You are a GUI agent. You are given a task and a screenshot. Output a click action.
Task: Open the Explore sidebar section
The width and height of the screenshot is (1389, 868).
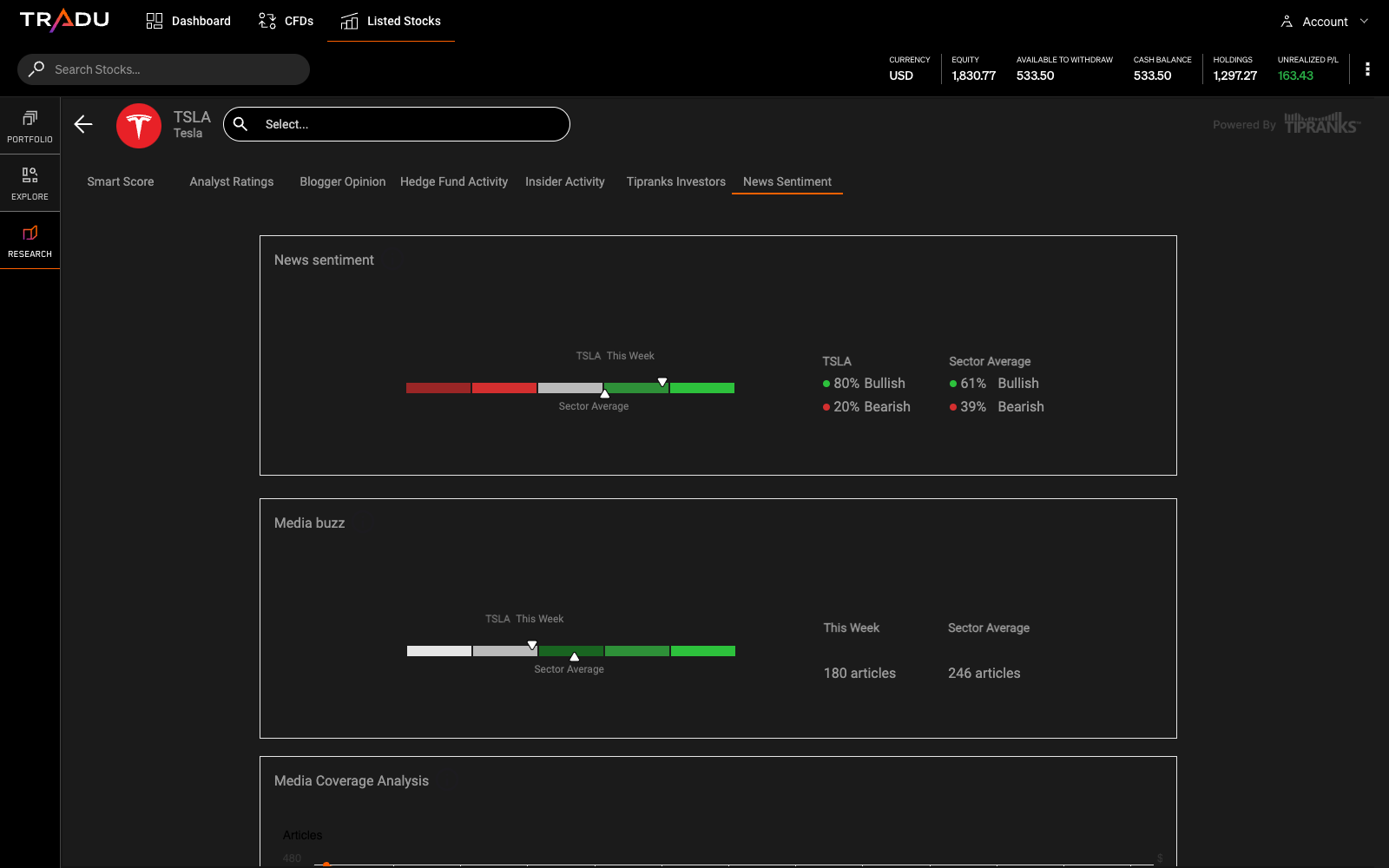(x=30, y=183)
